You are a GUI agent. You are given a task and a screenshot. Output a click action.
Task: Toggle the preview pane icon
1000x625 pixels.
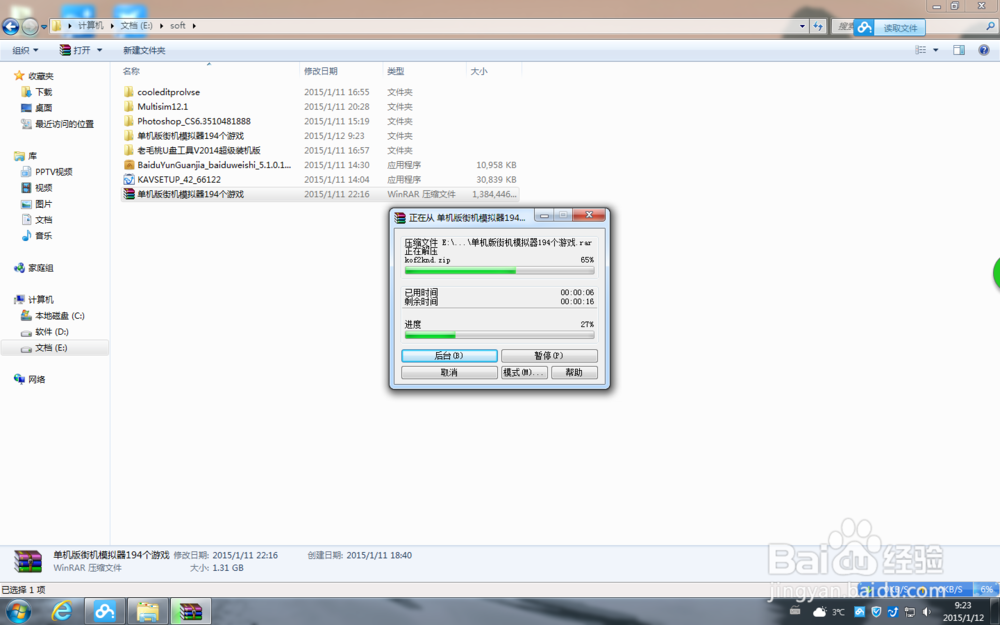(959, 50)
